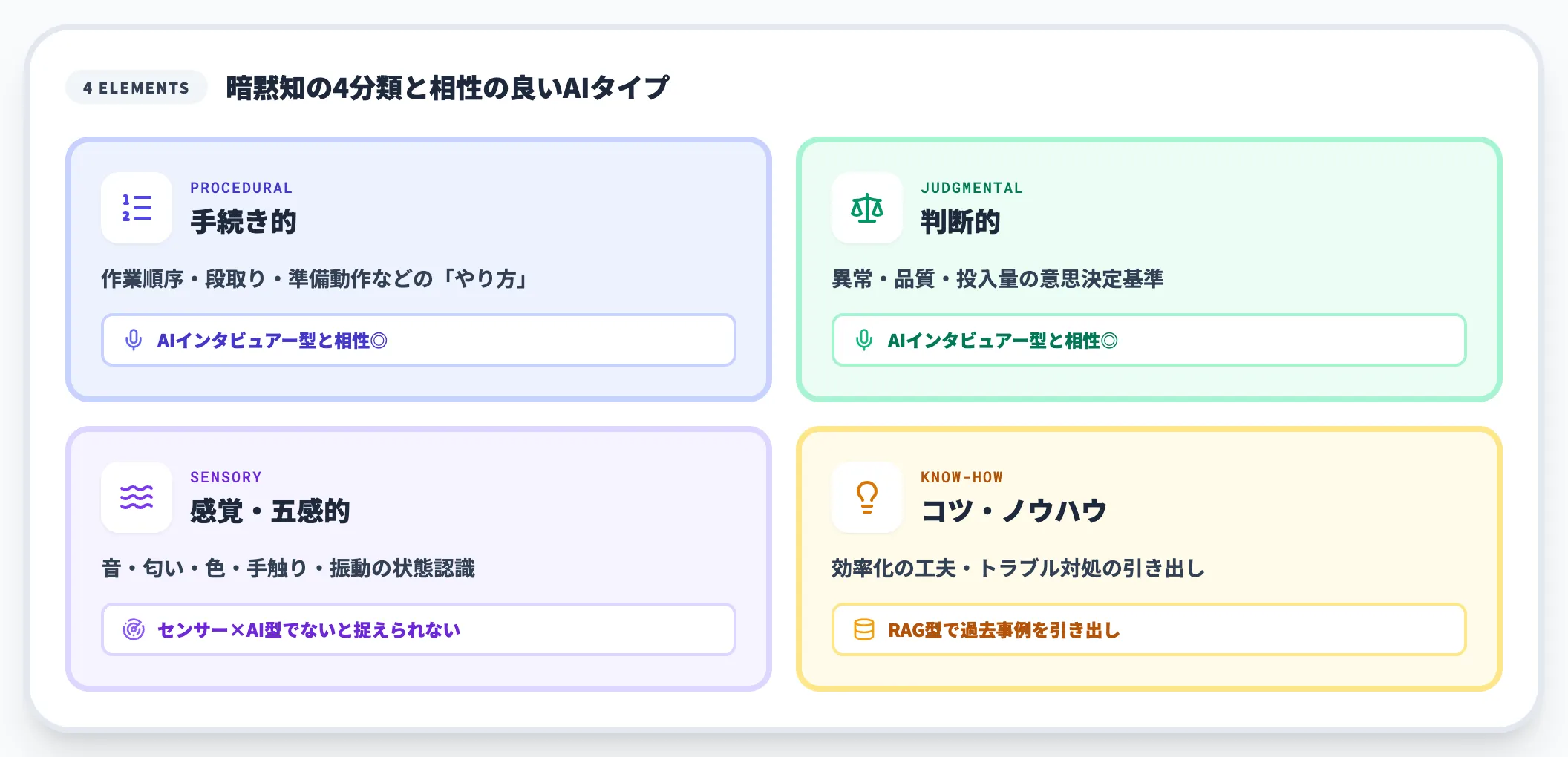This screenshot has width=1568, height=757.
Task: Click the PROCEDURAL label text
Action: (x=241, y=188)
